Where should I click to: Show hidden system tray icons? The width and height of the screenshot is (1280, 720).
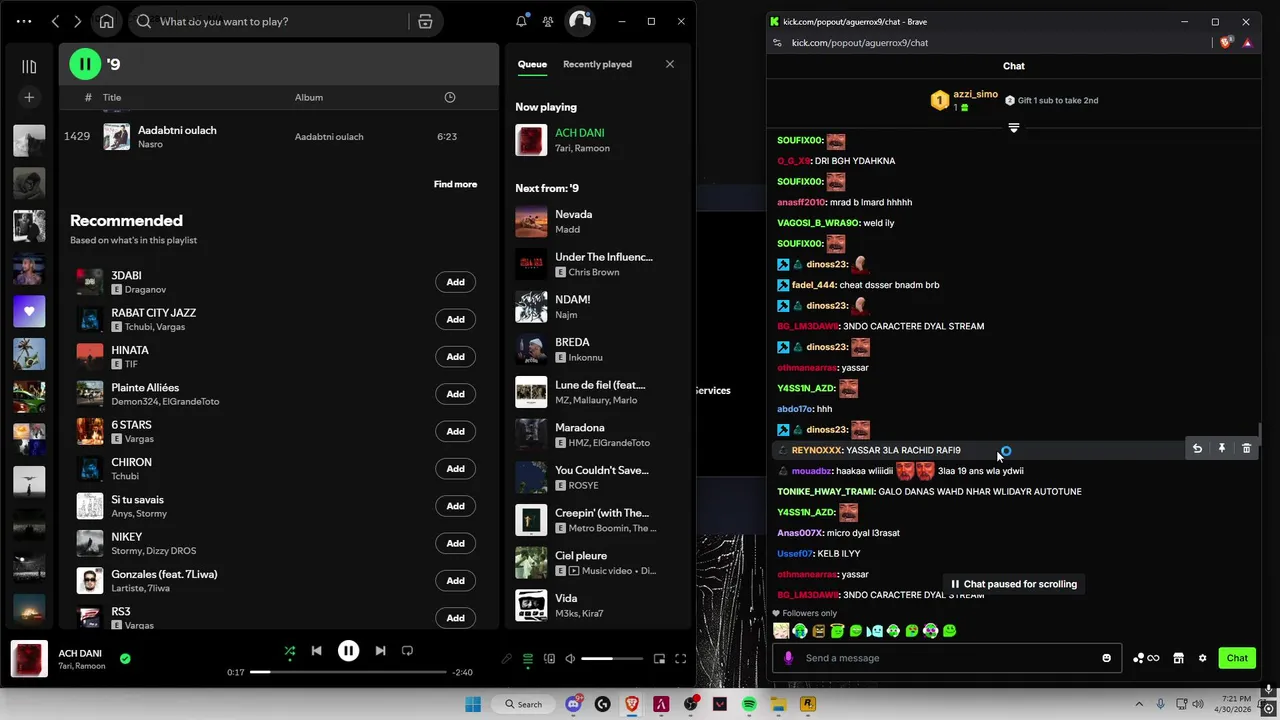[x=1139, y=704]
